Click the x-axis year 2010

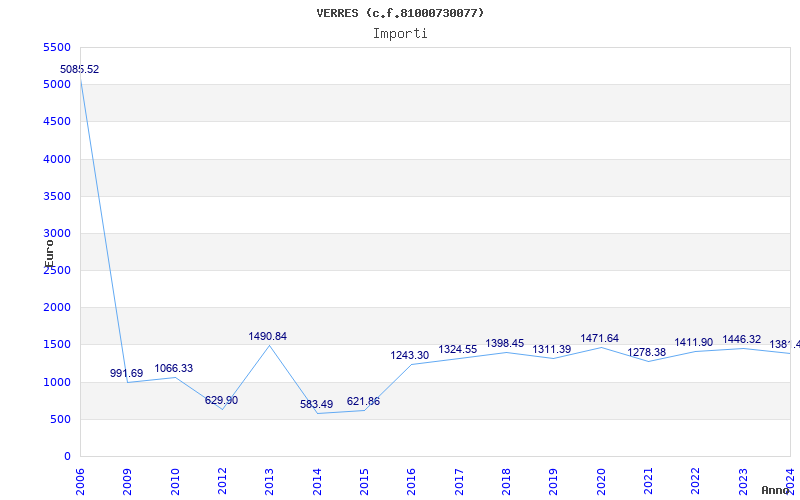click(x=175, y=482)
